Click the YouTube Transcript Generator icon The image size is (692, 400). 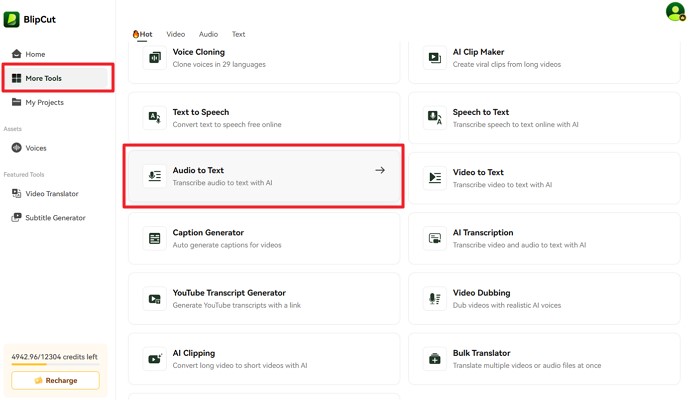[154, 298]
